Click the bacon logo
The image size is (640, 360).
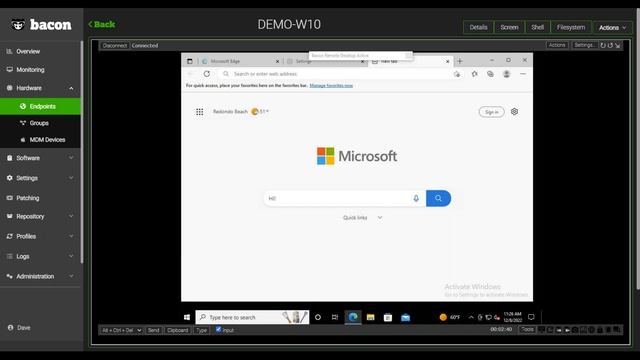coord(40,24)
